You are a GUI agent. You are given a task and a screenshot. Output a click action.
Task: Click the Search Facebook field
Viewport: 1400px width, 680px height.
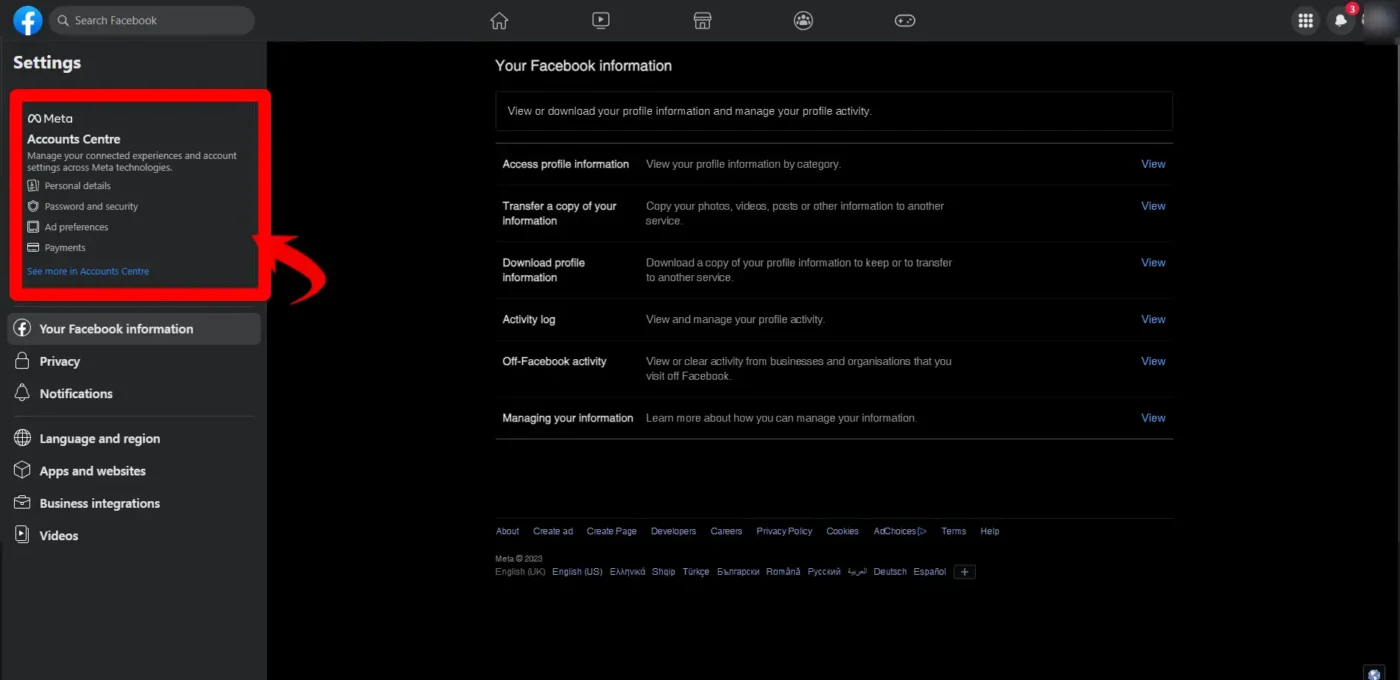(152, 20)
